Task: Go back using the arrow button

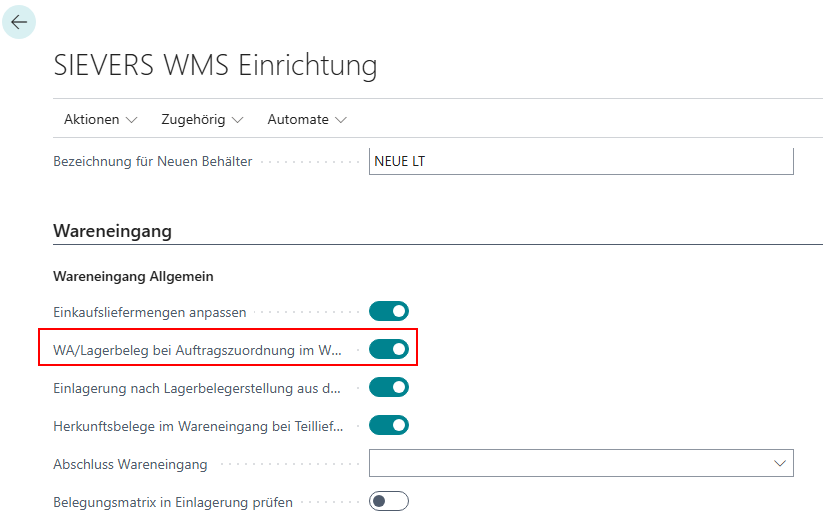Action: coord(19,22)
